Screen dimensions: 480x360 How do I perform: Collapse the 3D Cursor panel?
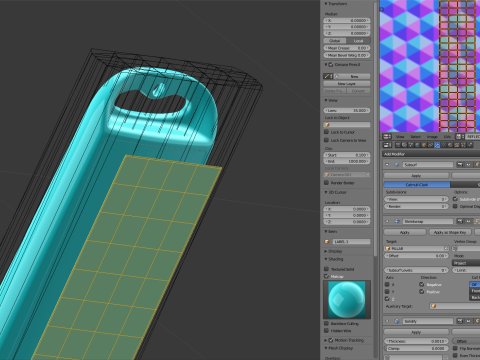tap(326, 192)
